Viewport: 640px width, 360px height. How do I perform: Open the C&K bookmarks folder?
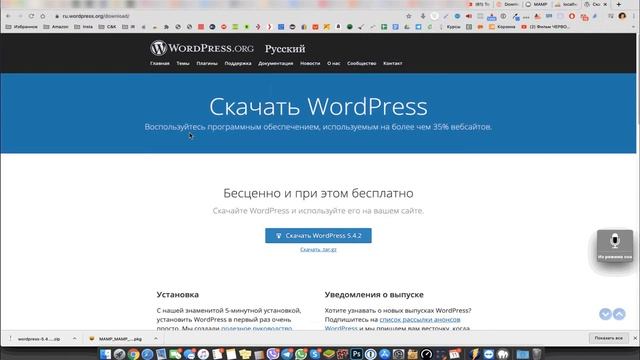(107, 27)
